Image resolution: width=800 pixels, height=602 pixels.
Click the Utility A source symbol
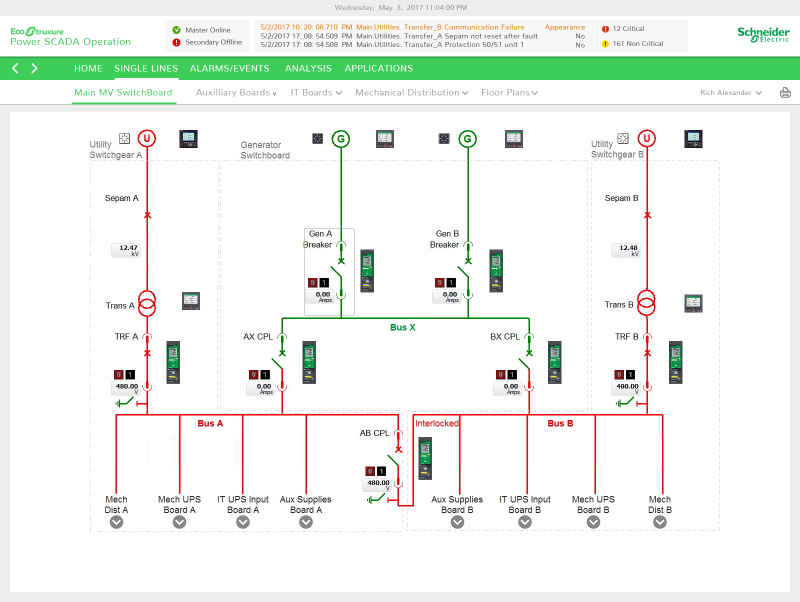tap(147, 139)
